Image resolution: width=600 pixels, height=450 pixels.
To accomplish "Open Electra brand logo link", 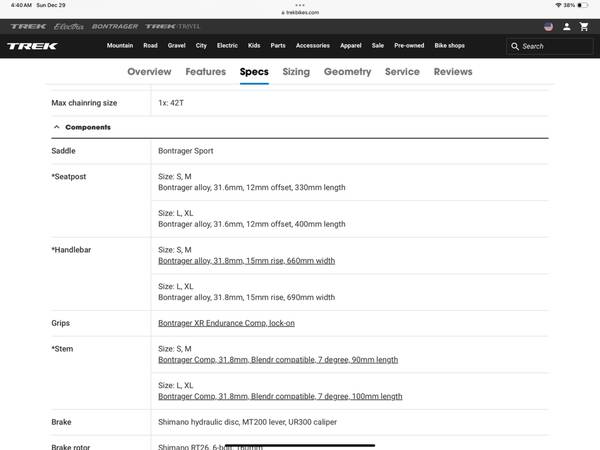I will tap(68, 26).
